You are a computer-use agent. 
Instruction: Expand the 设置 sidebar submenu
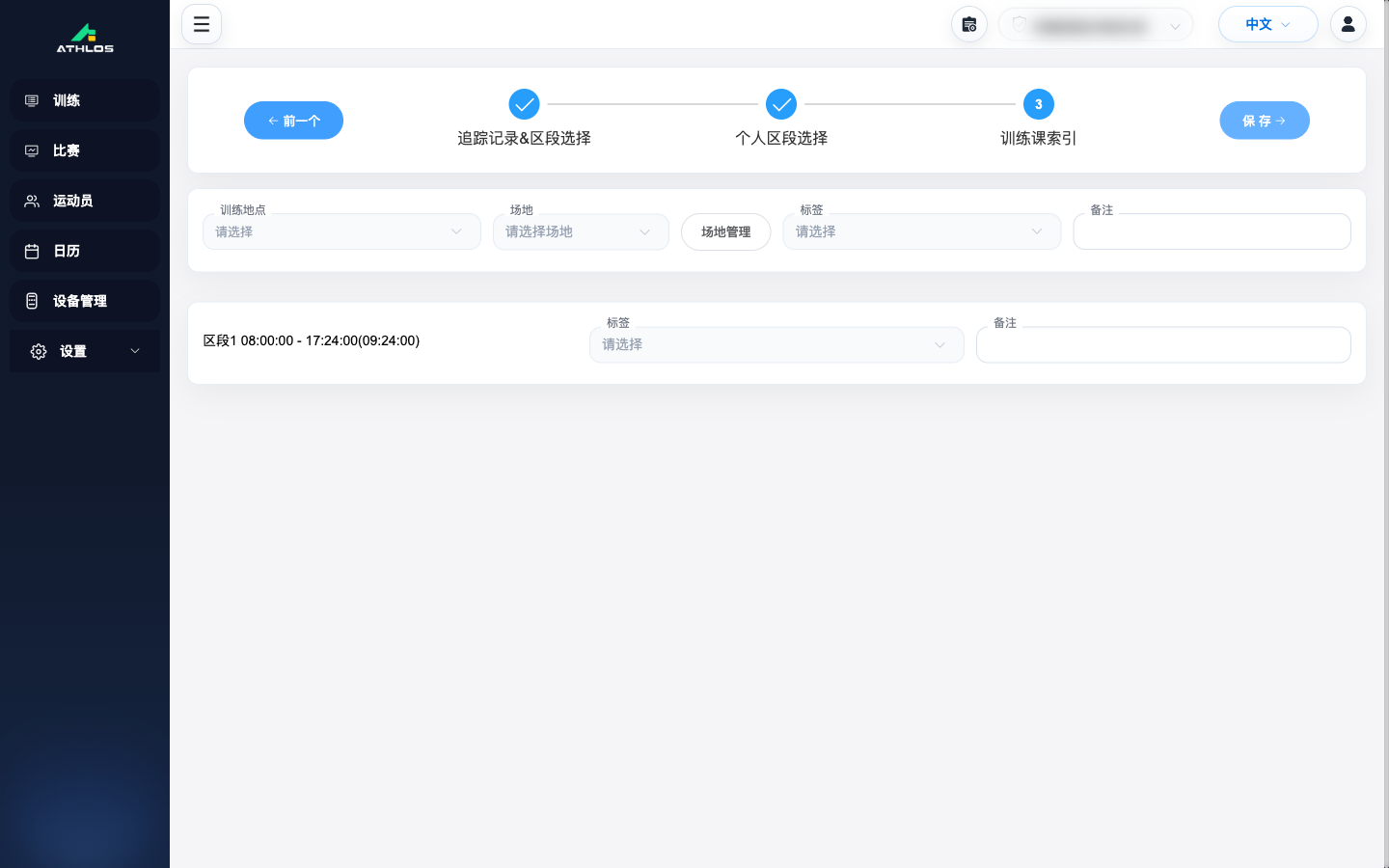85,351
